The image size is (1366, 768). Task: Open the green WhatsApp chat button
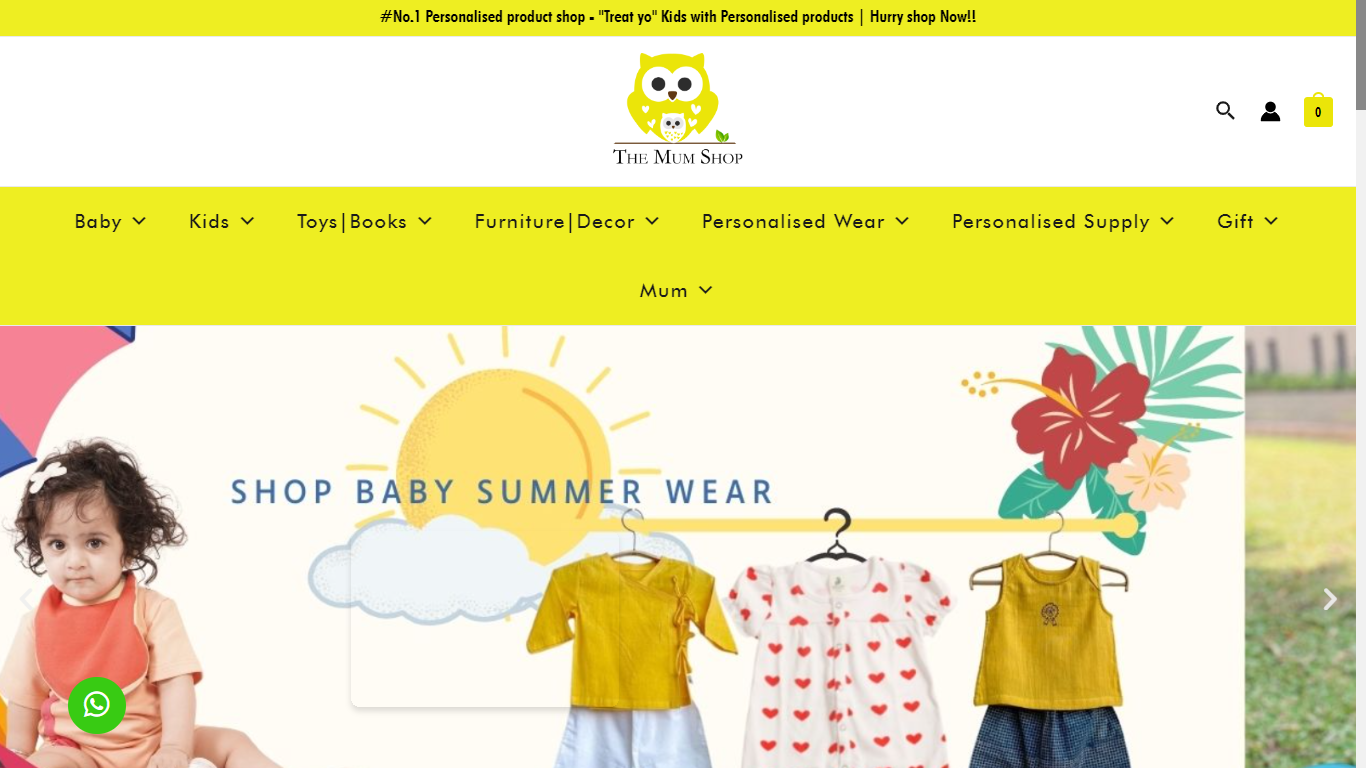tap(97, 705)
